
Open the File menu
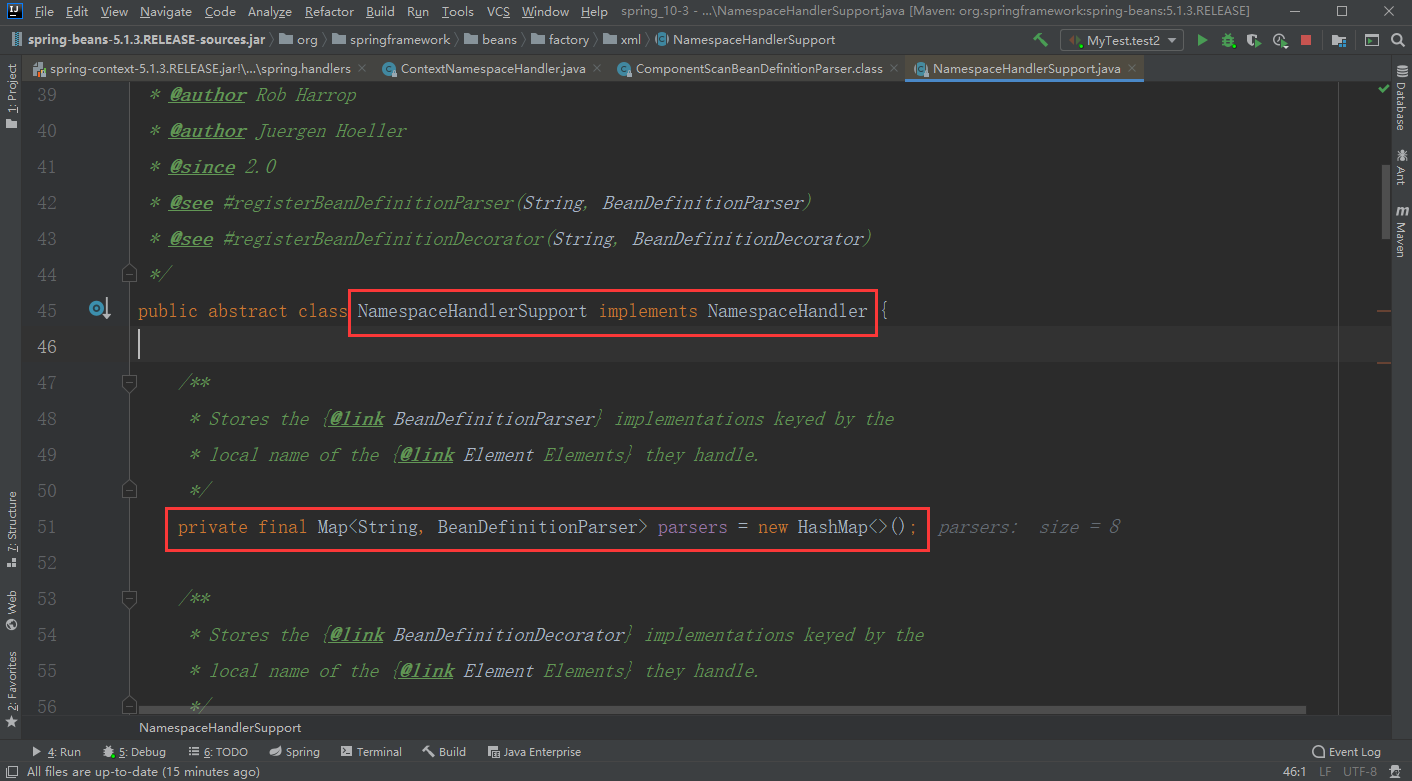(x=44, y=11)
